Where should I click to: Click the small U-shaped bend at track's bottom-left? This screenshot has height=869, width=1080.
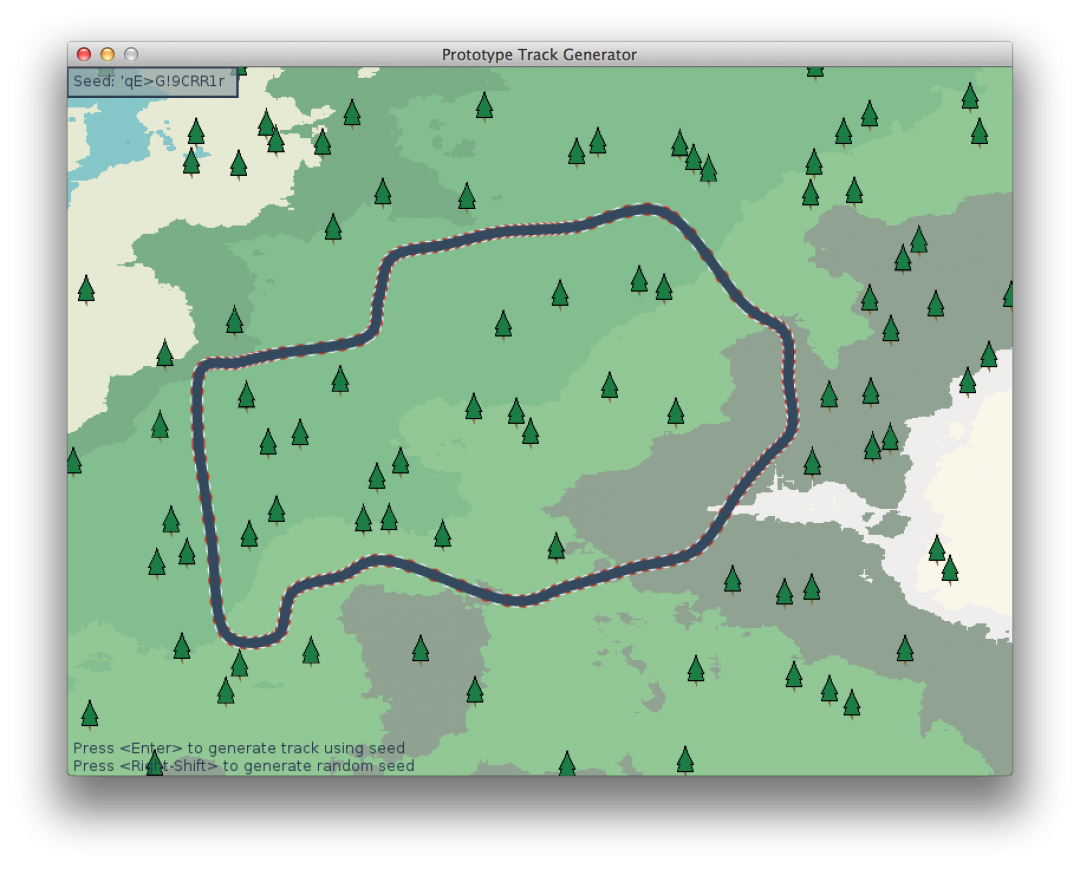tap(251, 638)
